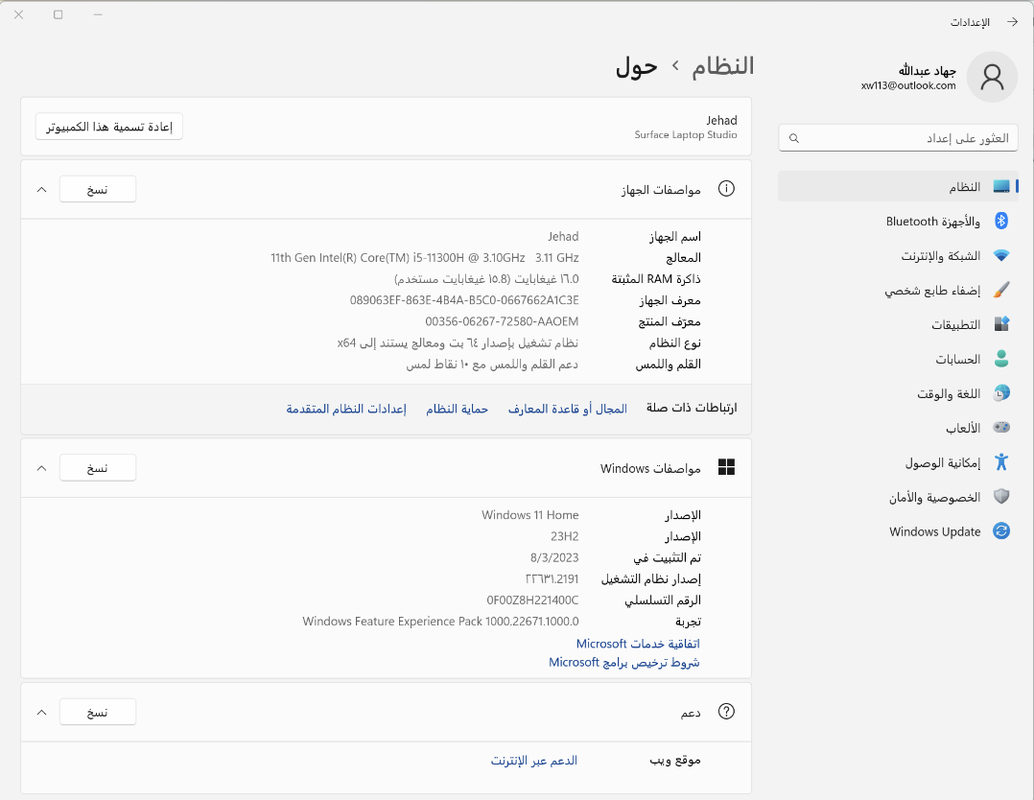
Task: Open Advanced system settings link
Action: [x=346, y=409]
